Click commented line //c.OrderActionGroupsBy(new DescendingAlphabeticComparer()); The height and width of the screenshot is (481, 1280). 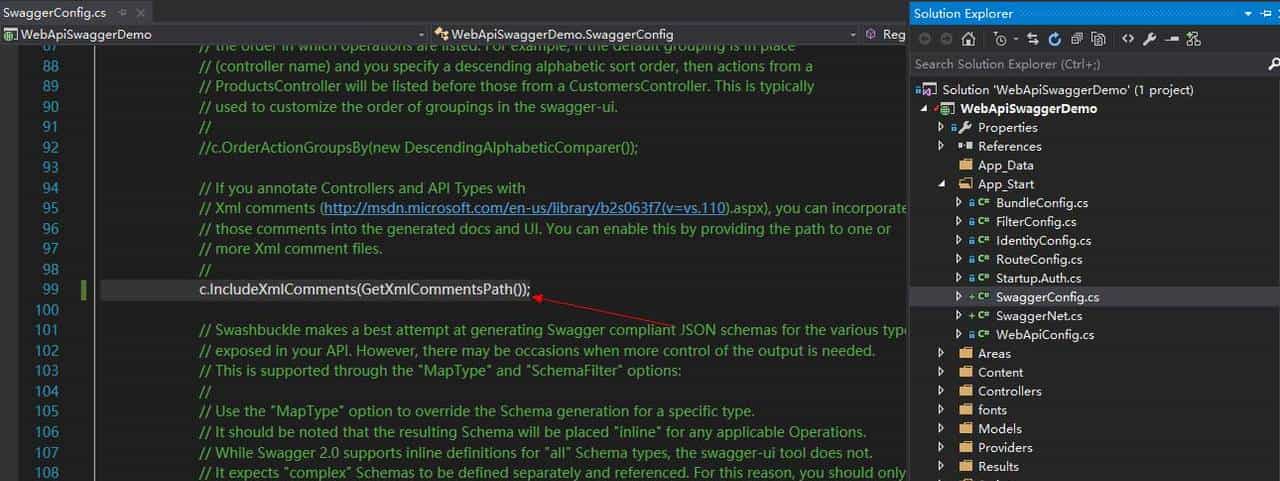418,147
